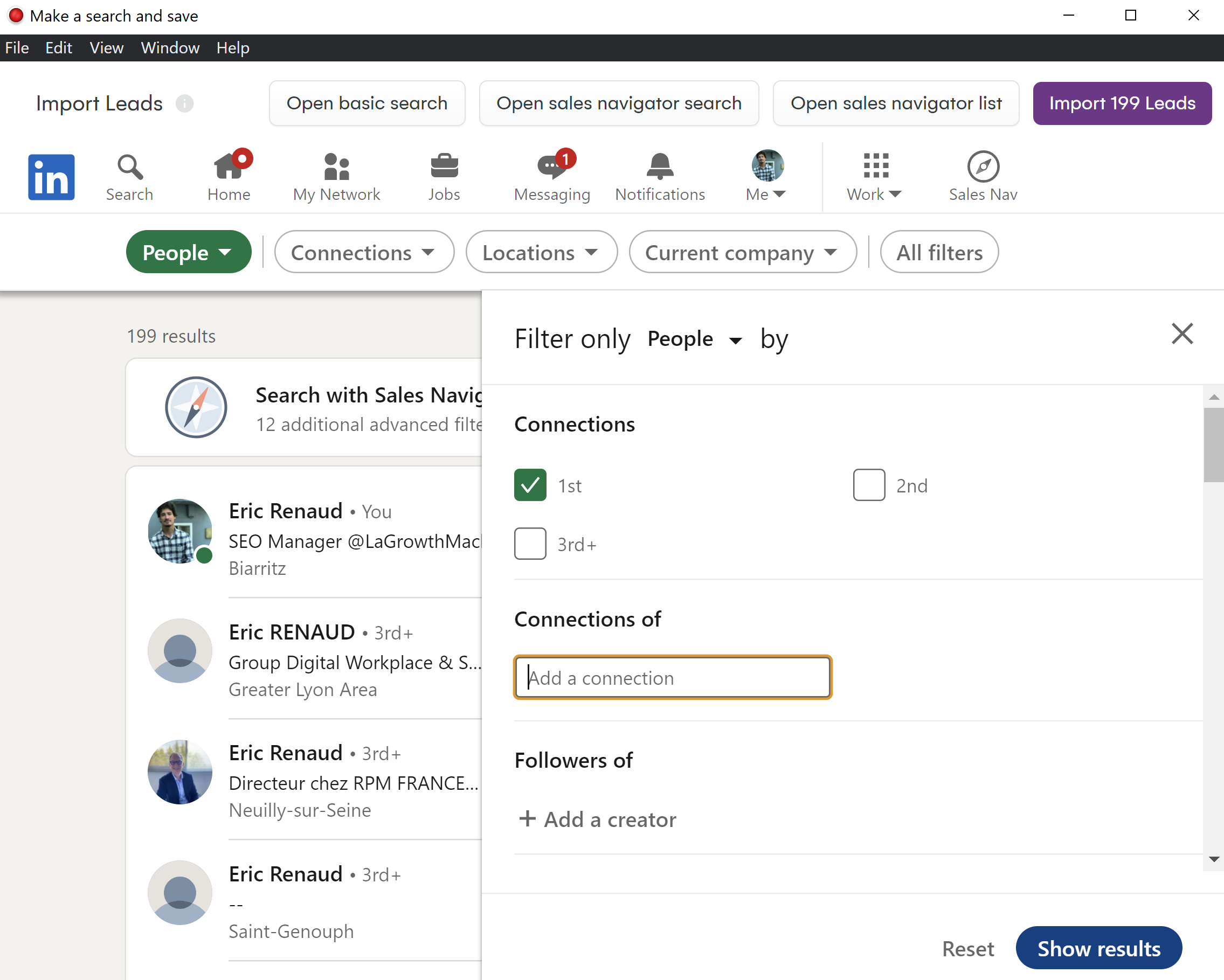1224x980 pixels.
Task: Enable the 2nd connections checkbox
Action: point(869,484)
